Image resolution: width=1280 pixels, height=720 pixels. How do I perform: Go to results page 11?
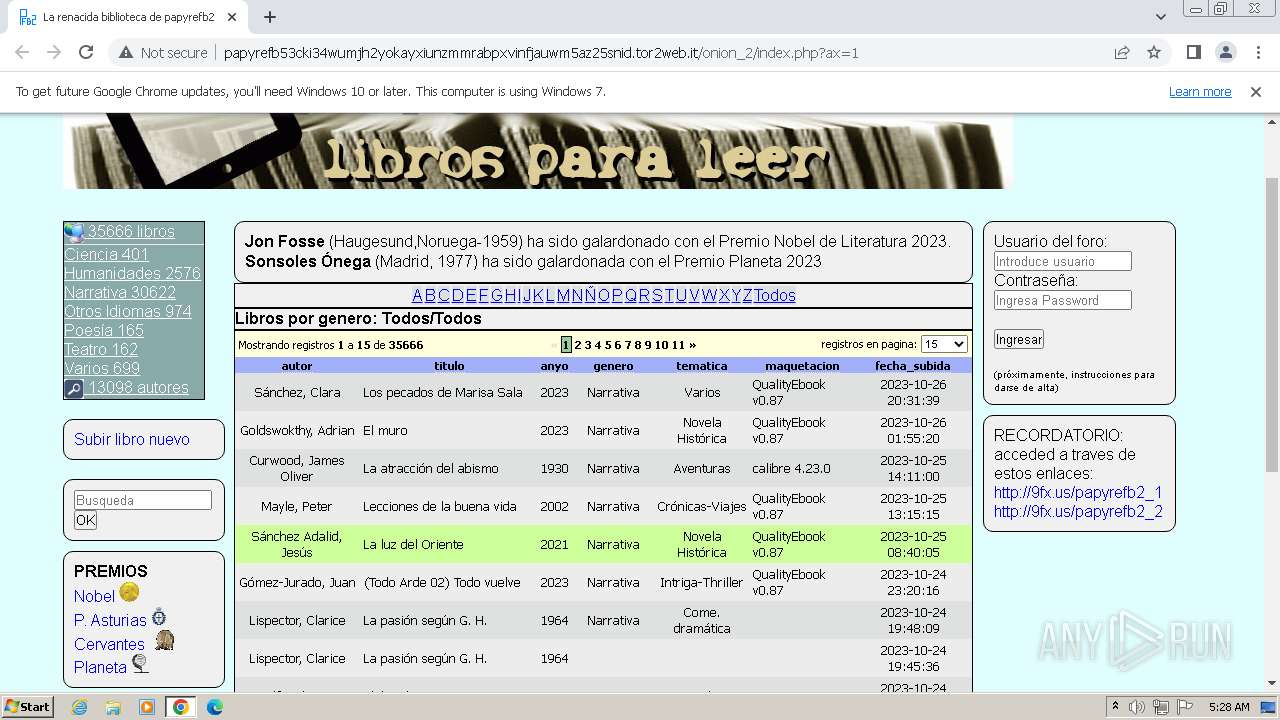(x=678, y=345)
